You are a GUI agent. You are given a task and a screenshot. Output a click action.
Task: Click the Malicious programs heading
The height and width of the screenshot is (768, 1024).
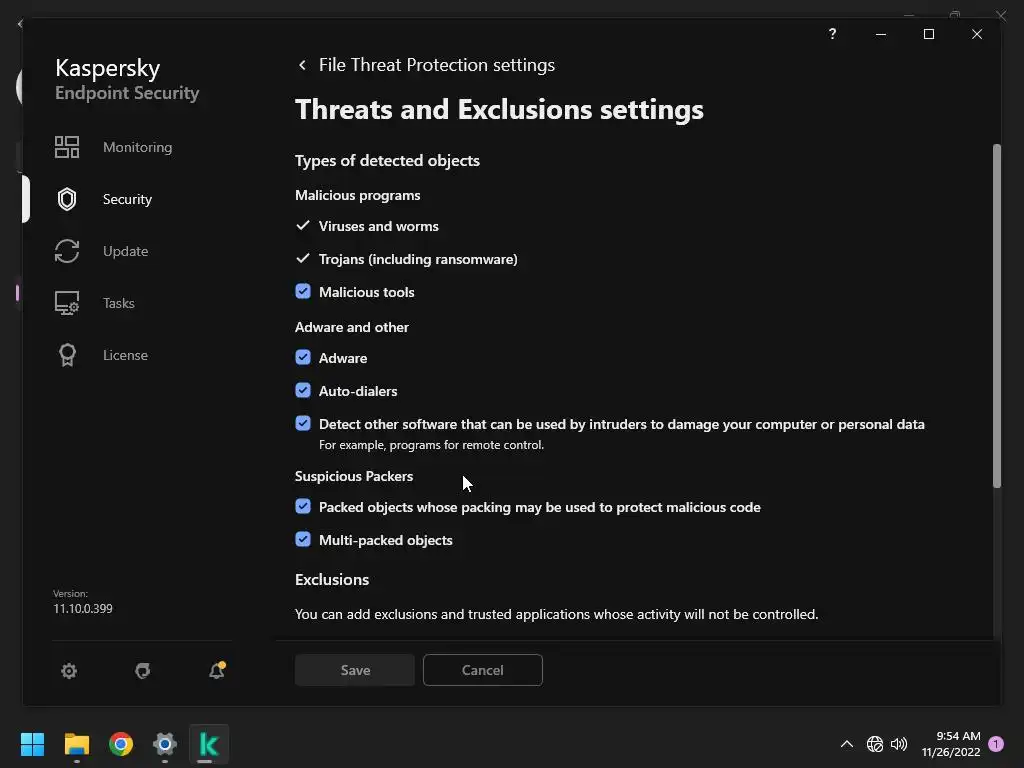358,195
